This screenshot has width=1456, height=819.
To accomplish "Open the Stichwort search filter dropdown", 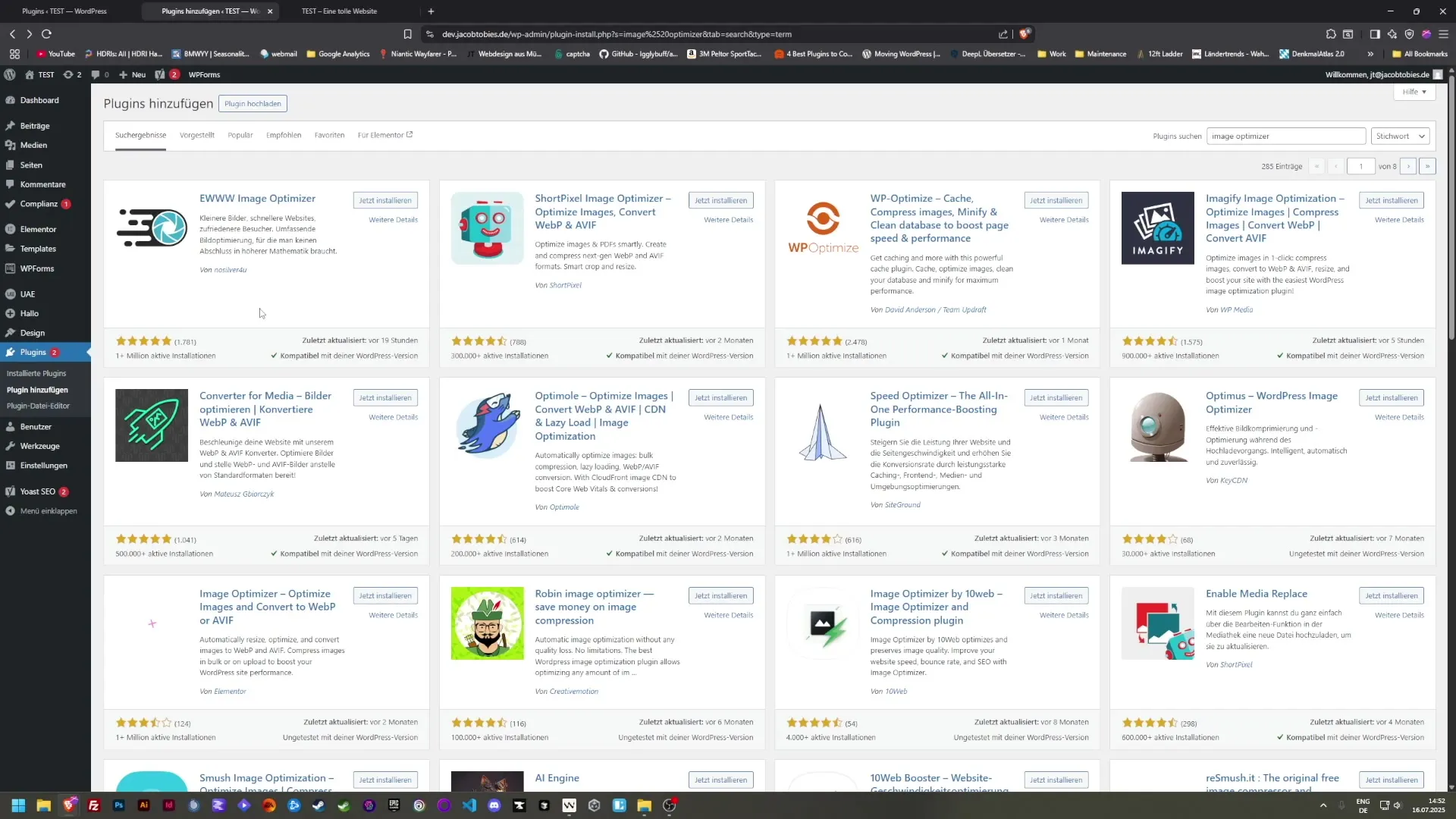I will (x=1399, y=136).
